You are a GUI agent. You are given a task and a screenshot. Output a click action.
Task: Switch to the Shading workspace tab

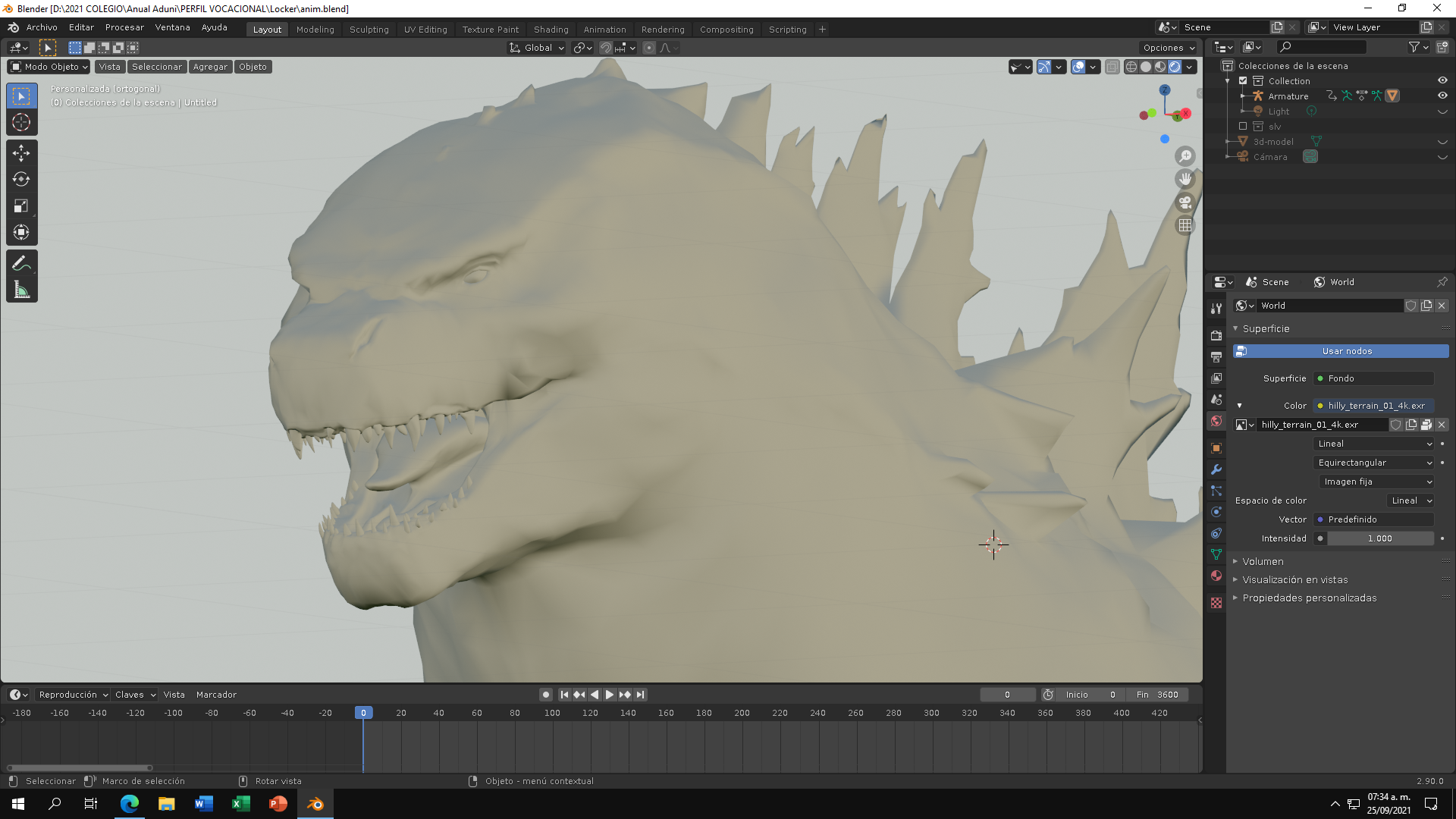[551, 29]
